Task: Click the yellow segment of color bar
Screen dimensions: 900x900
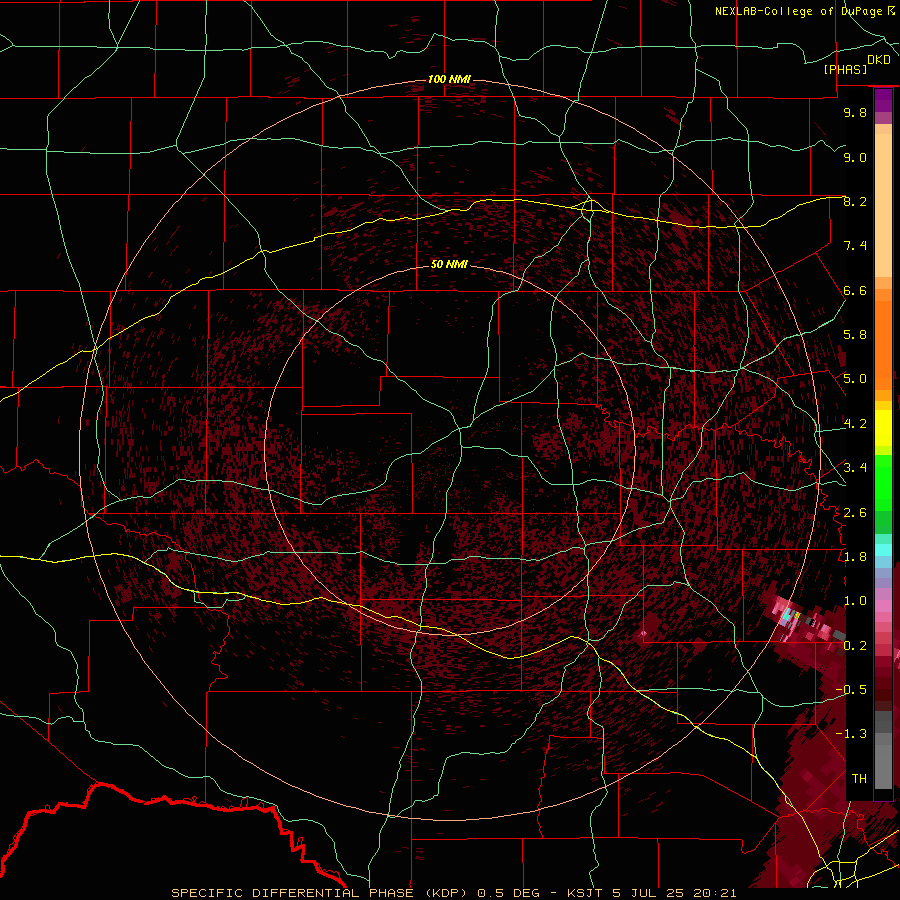Action: click(883, 428)
